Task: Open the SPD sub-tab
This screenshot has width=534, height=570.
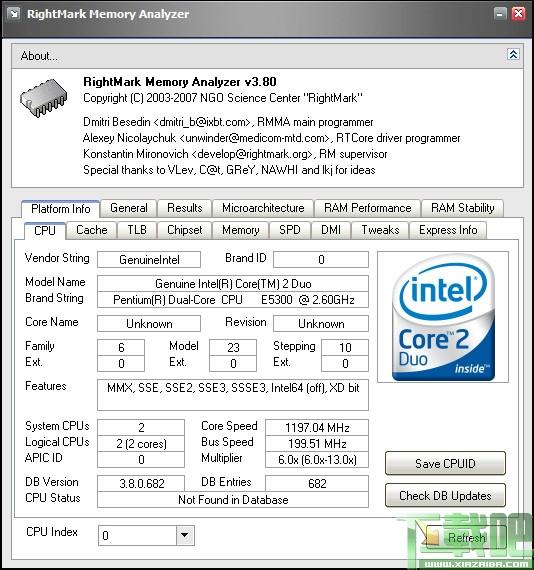Action: tap(290, 230)
